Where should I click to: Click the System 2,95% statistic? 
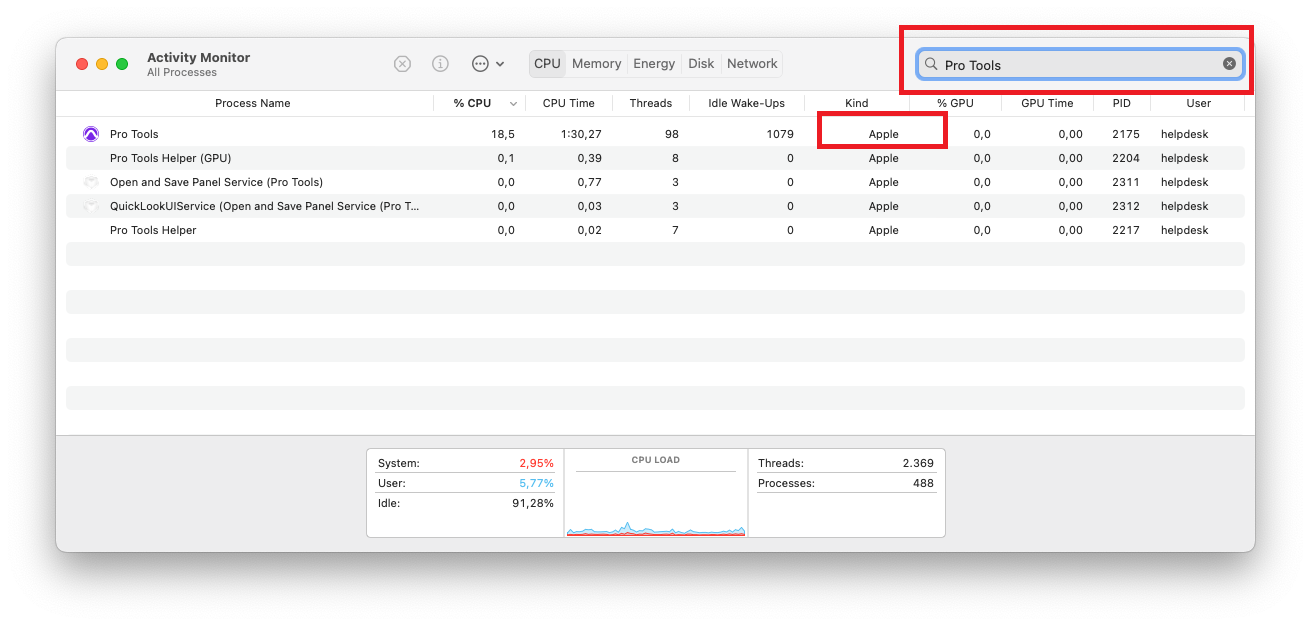(x=465, y=463)
